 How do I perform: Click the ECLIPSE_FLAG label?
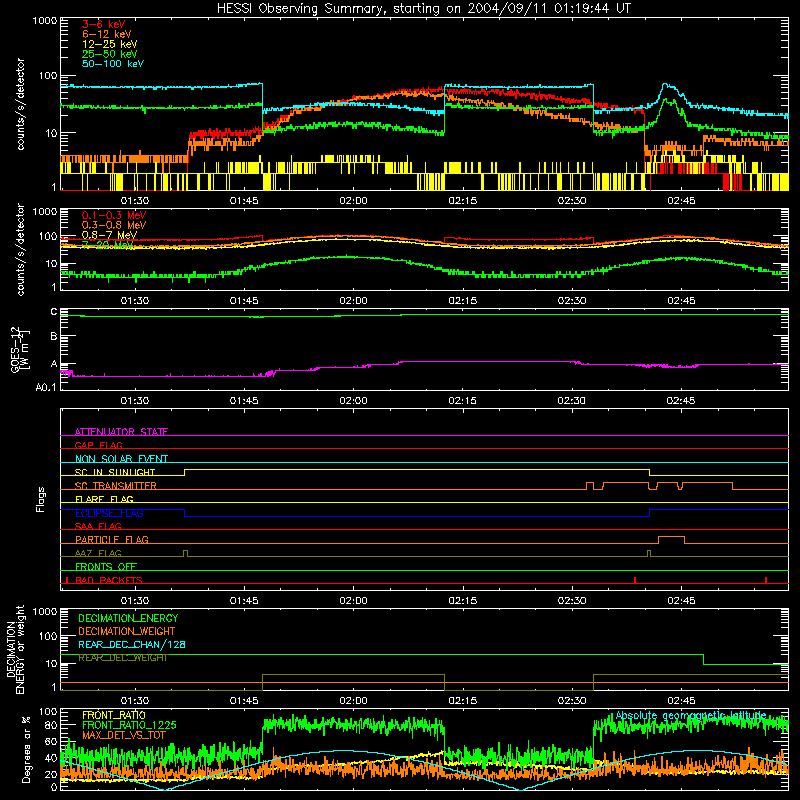109,513
